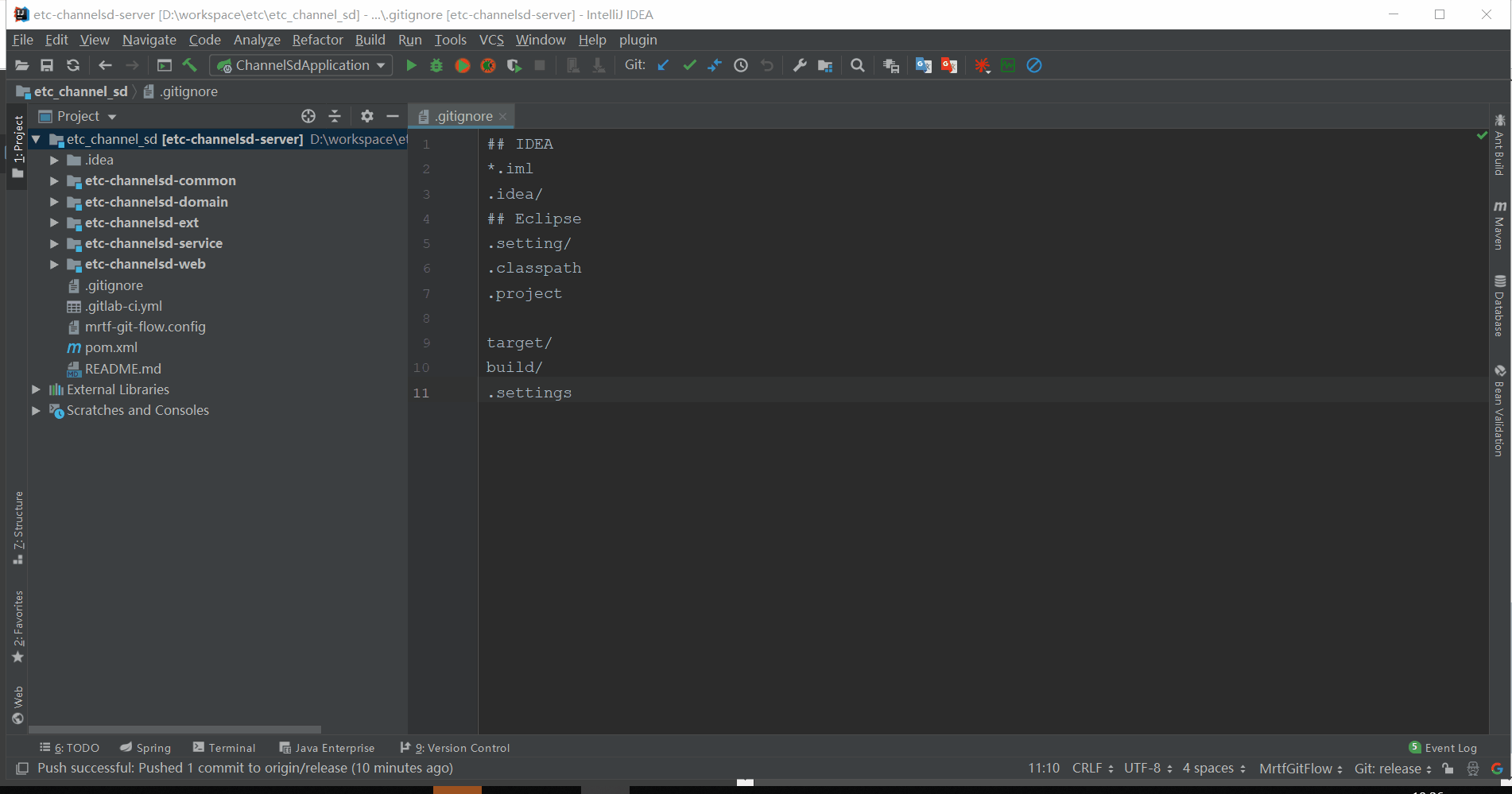
Task: Start debugging with the bug icon
Action: click(x=436, y=66)
